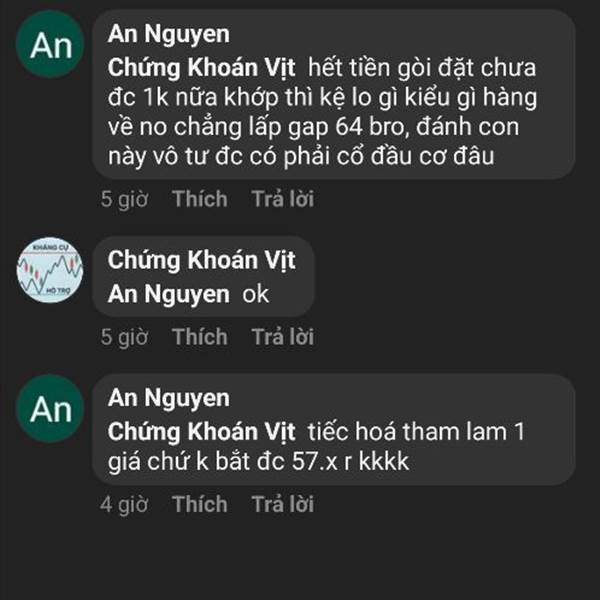
Task: Open the '5 giờ' timestamp under the 'ok' reply
Action: click(x=124, y=337)
